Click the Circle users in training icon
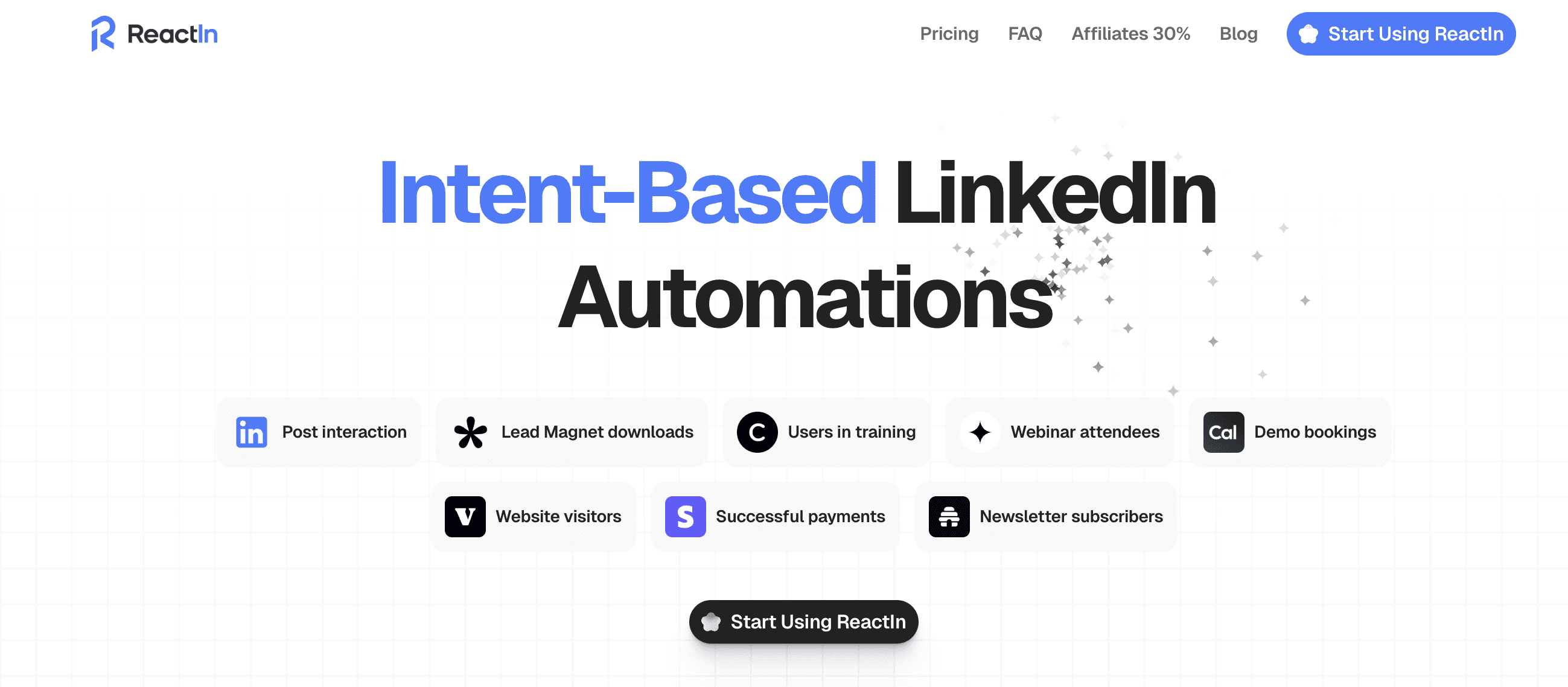The width and height of the screenshot is (1568, 687). [x=756, y=432]
